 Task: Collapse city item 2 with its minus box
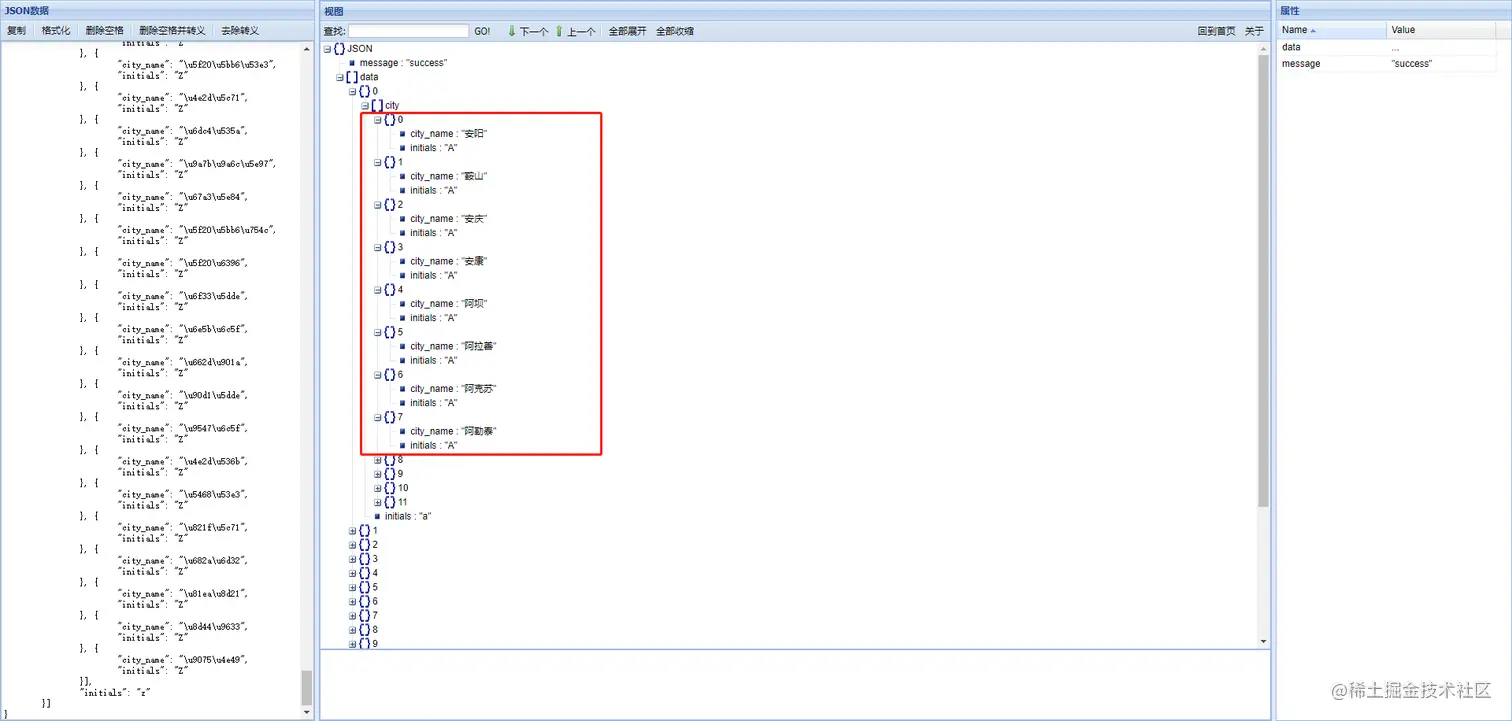pos(378,205)
